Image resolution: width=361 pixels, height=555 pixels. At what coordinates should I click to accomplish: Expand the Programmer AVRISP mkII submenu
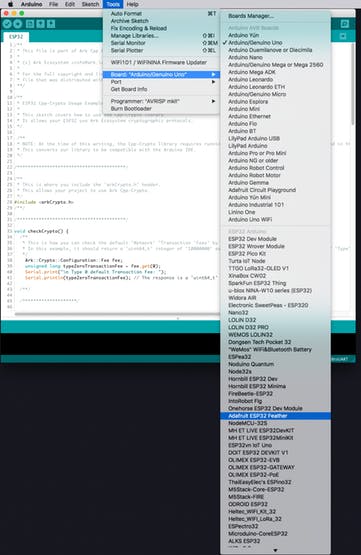[x=161, y=101]
